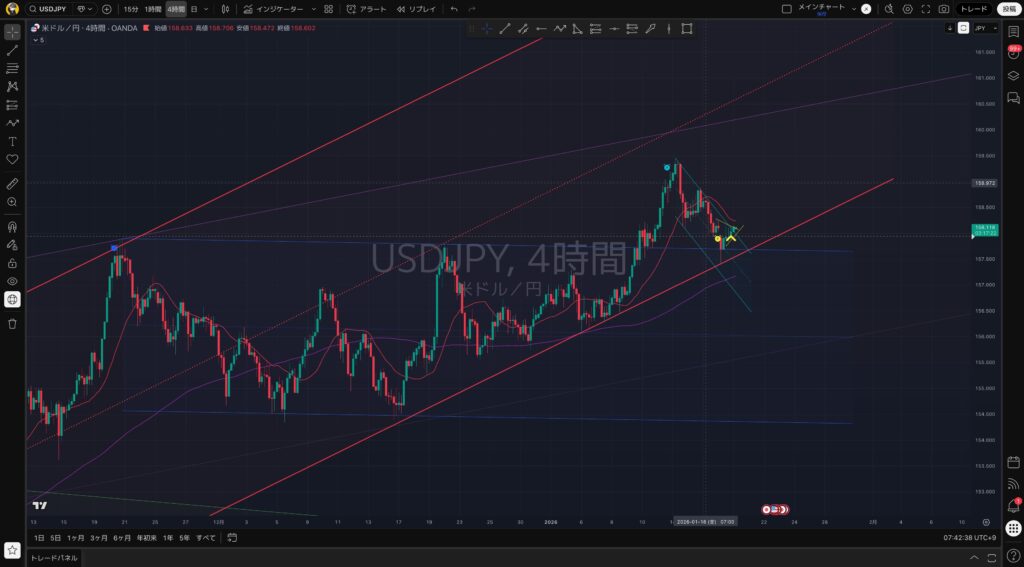Activate the zoom-in magnifier tool
Screen dimensions: 1024x567
12,202
